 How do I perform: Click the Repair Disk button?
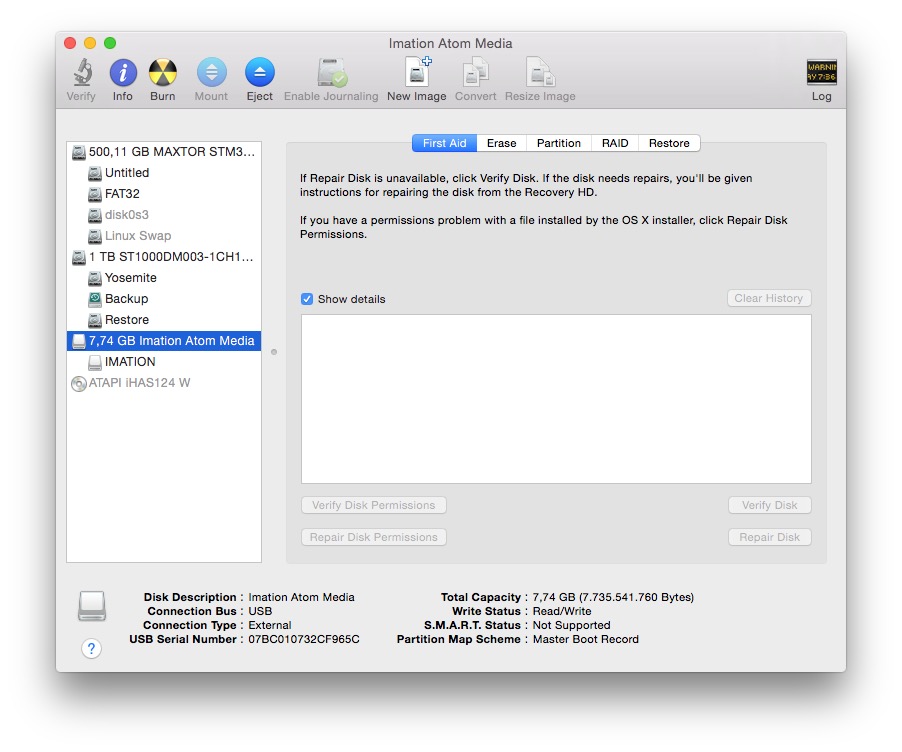[x=769, y=537]
